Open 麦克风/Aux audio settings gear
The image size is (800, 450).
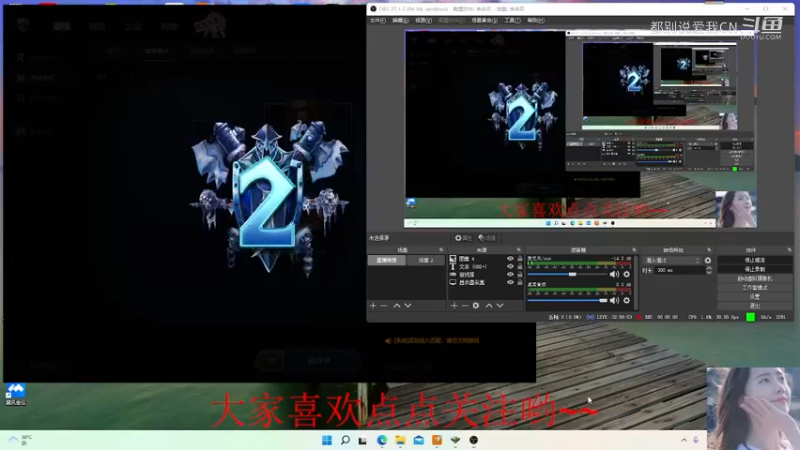[x=627, y=274]
